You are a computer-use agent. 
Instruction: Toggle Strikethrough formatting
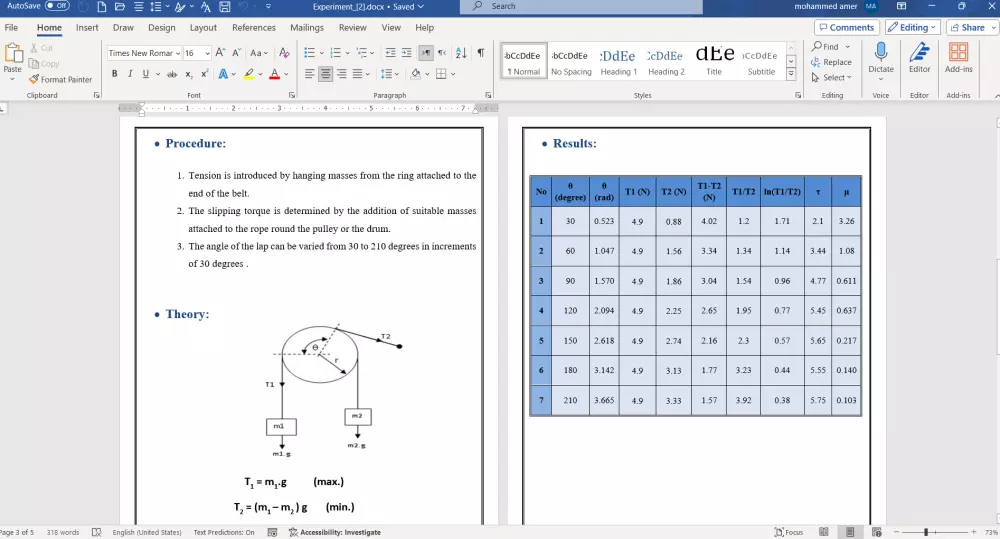click(172, 75)
